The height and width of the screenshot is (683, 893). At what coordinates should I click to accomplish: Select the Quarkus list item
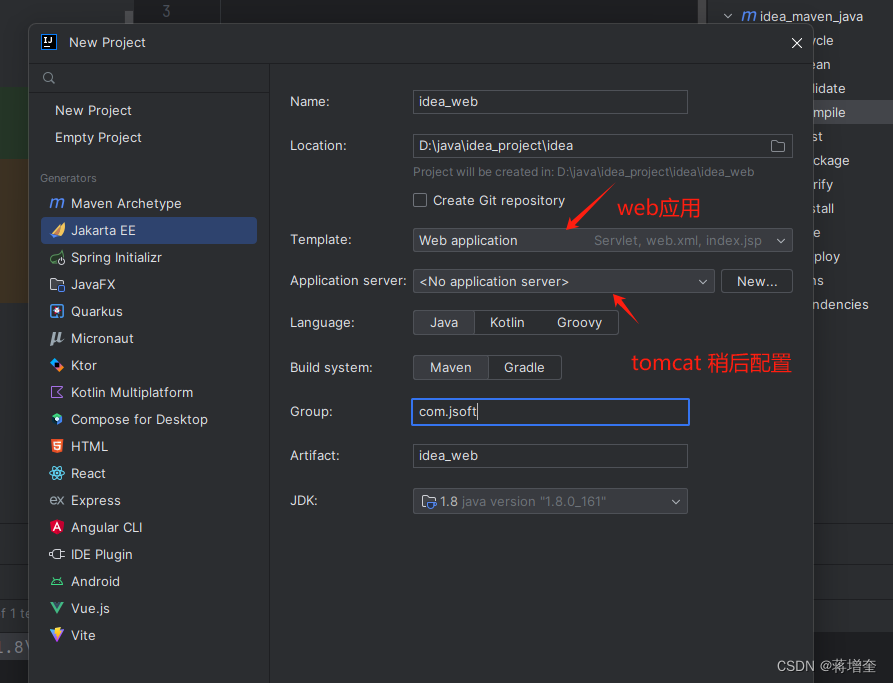coord(149,312)
